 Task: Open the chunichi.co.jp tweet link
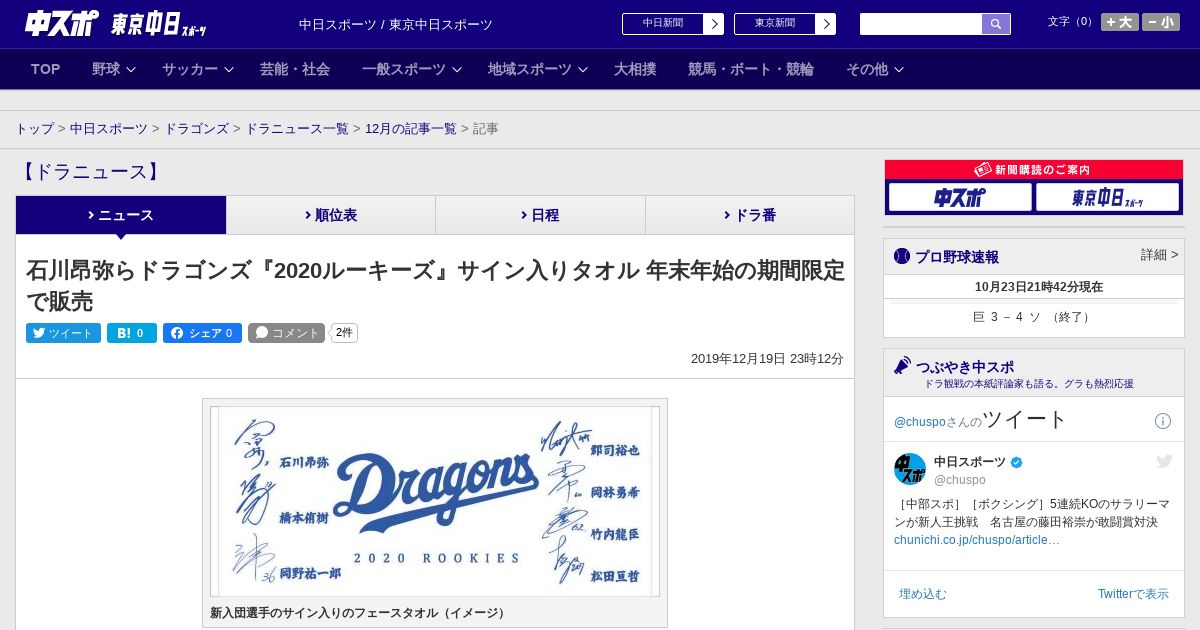[977, 540]
